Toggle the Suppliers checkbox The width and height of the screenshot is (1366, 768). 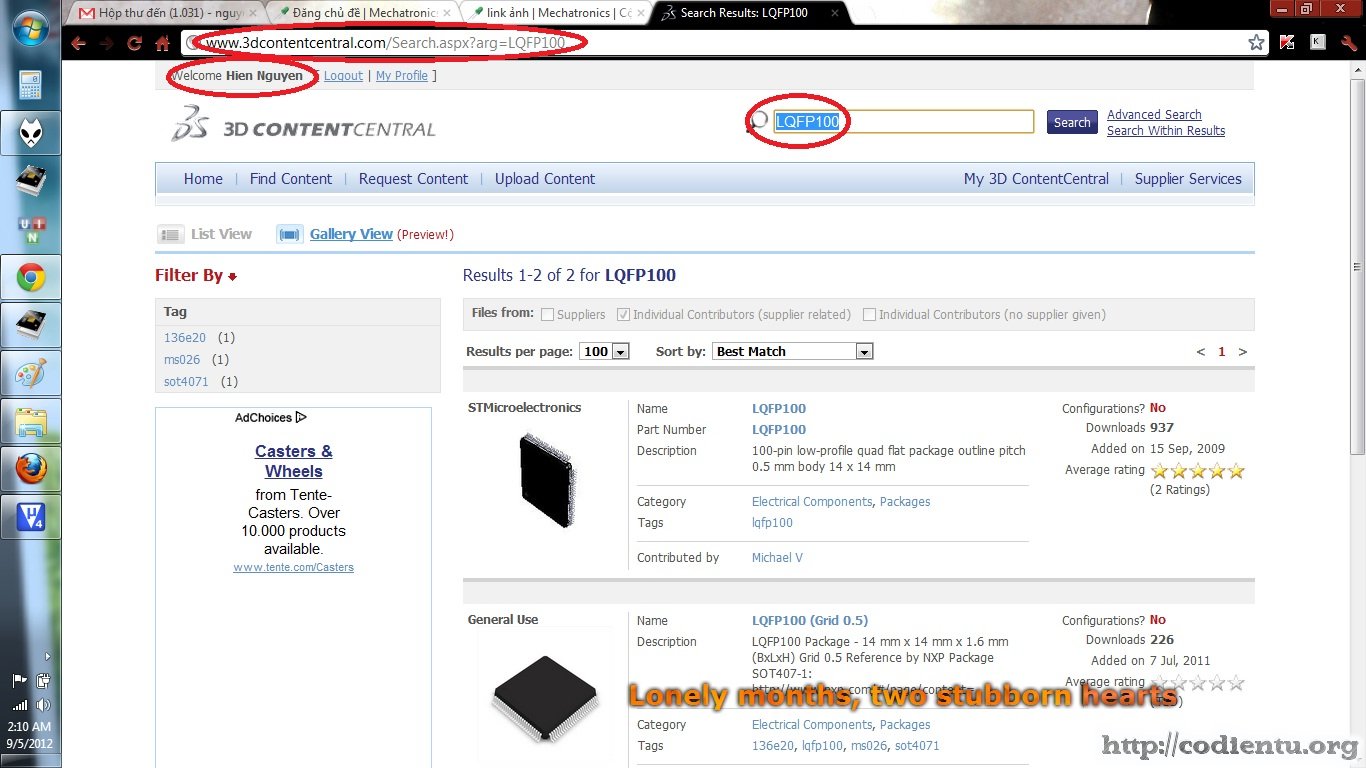(x=547, y=315)
